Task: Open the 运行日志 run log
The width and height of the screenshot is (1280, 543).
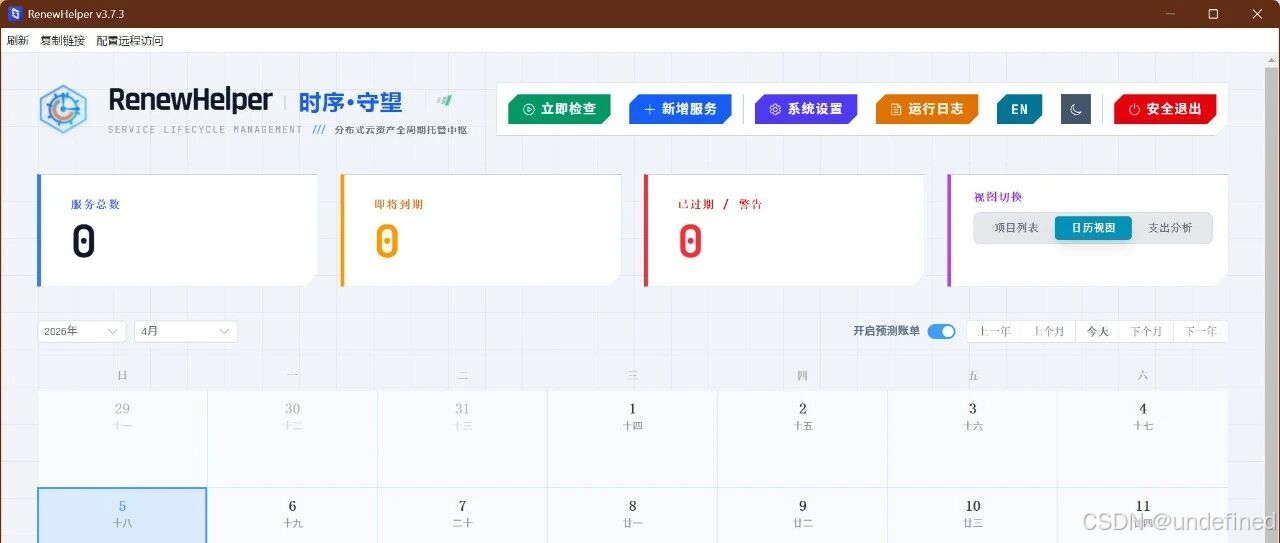Action: [927, 109]
